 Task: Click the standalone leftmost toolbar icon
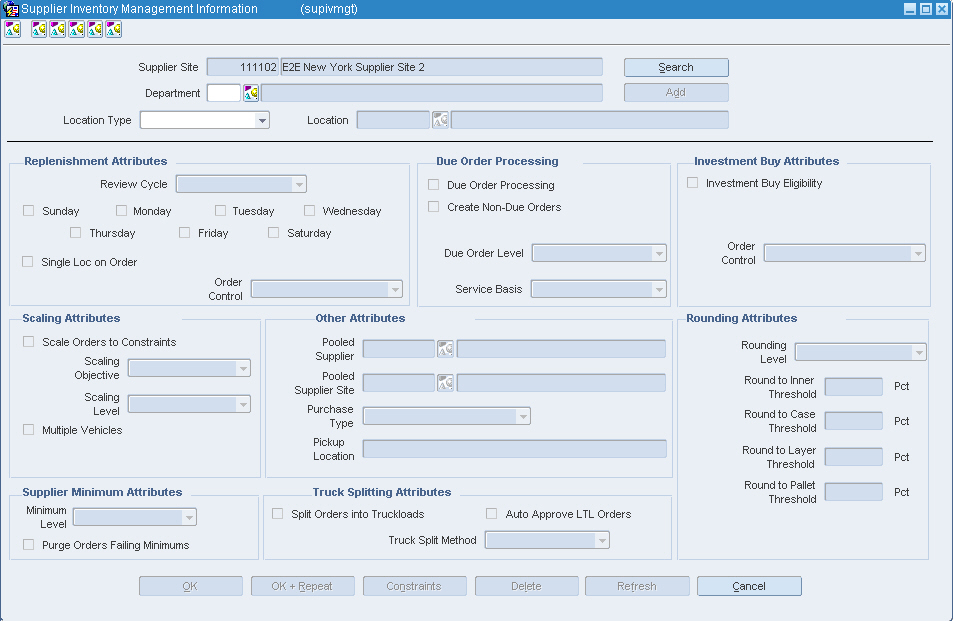(13, 29)
